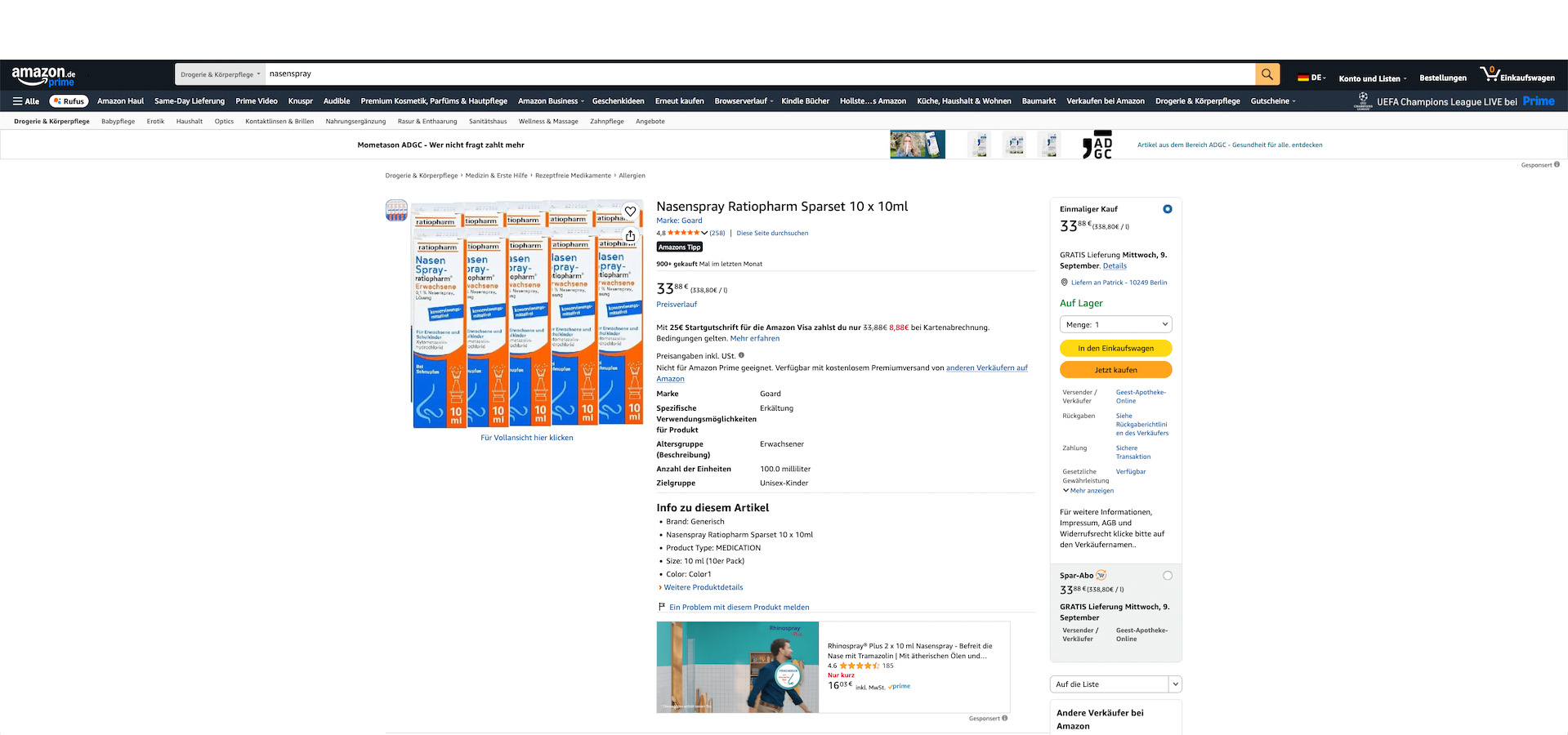1568x735 pixels.
Task: Select the small product thumbnail image
Action: click(x=396, y=211)
